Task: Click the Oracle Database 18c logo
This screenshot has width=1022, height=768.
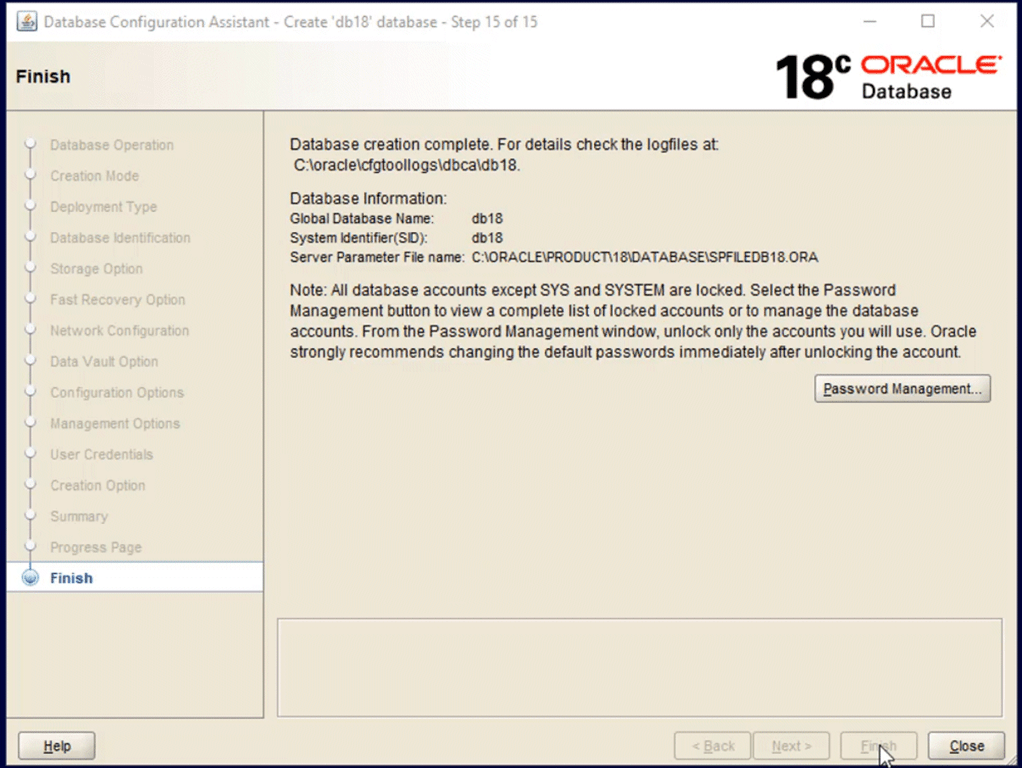Action: pyautogui.click(x=888, y=77)
